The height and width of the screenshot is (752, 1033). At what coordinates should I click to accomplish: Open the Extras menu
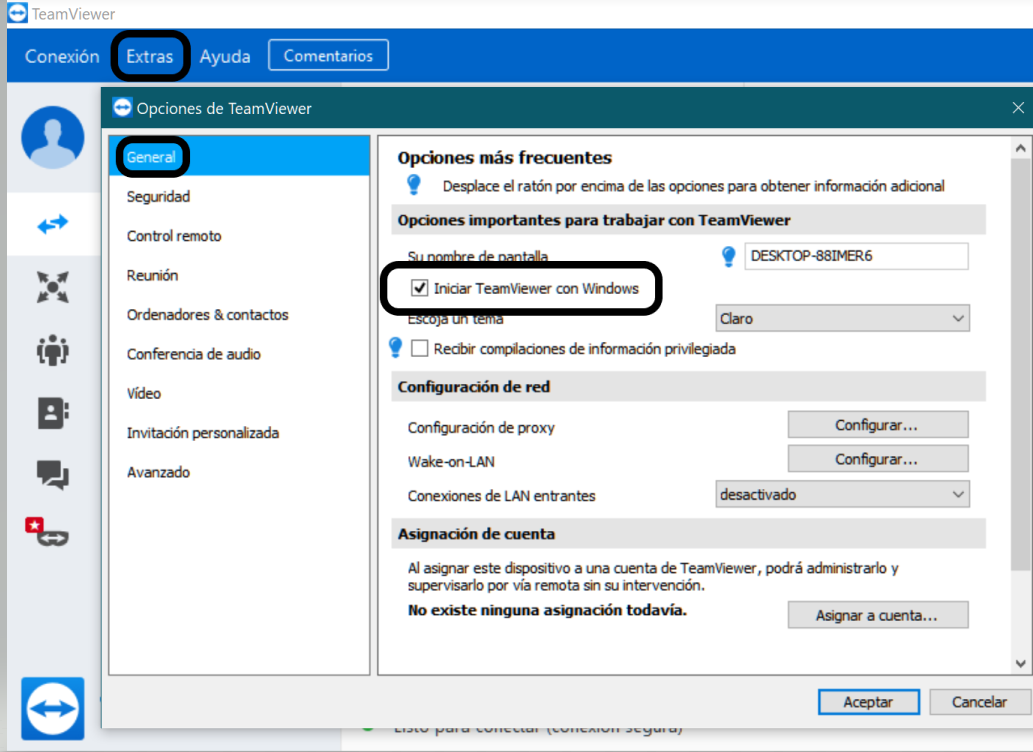[149, 56]
